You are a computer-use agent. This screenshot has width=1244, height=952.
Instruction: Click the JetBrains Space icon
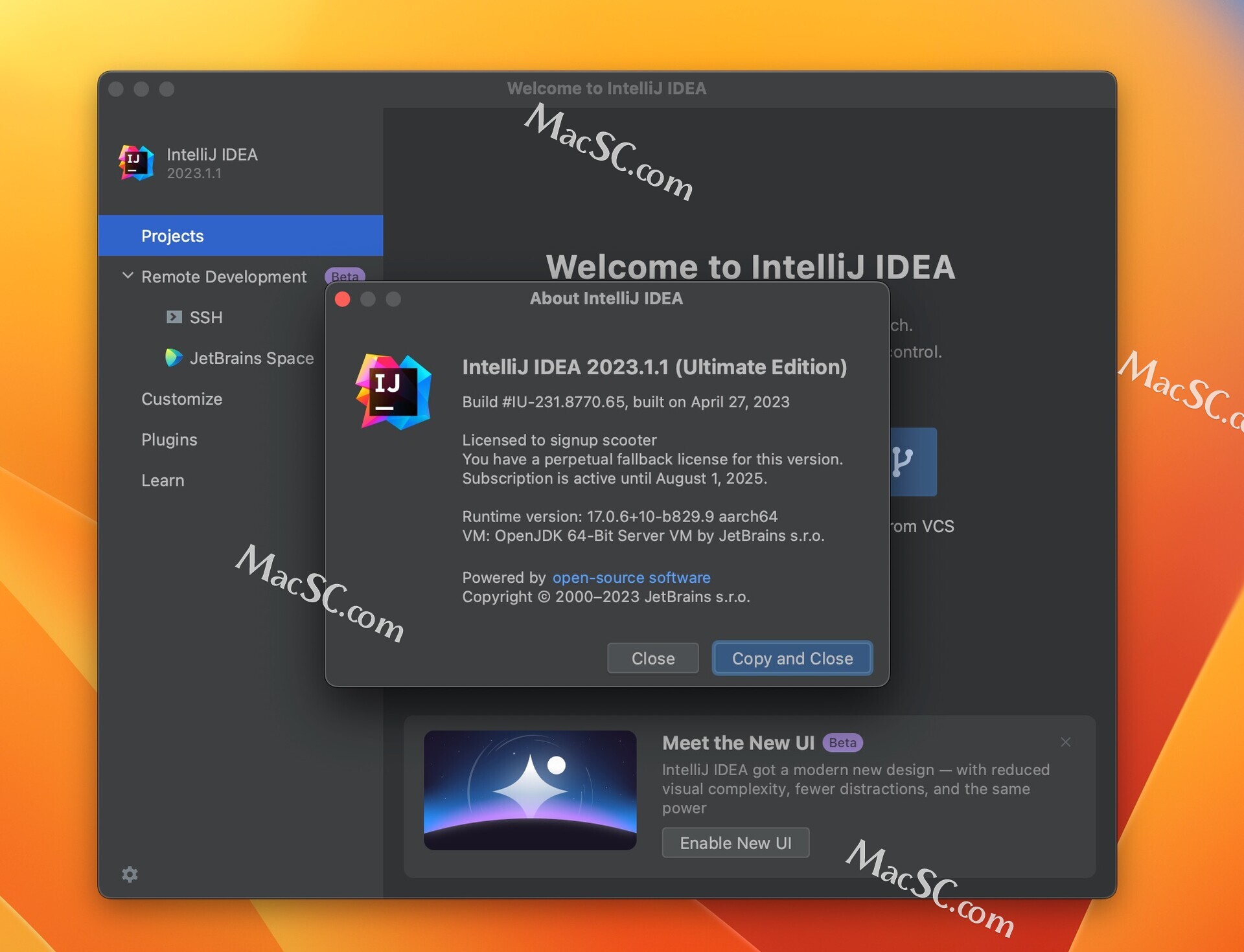coord(174,357)
